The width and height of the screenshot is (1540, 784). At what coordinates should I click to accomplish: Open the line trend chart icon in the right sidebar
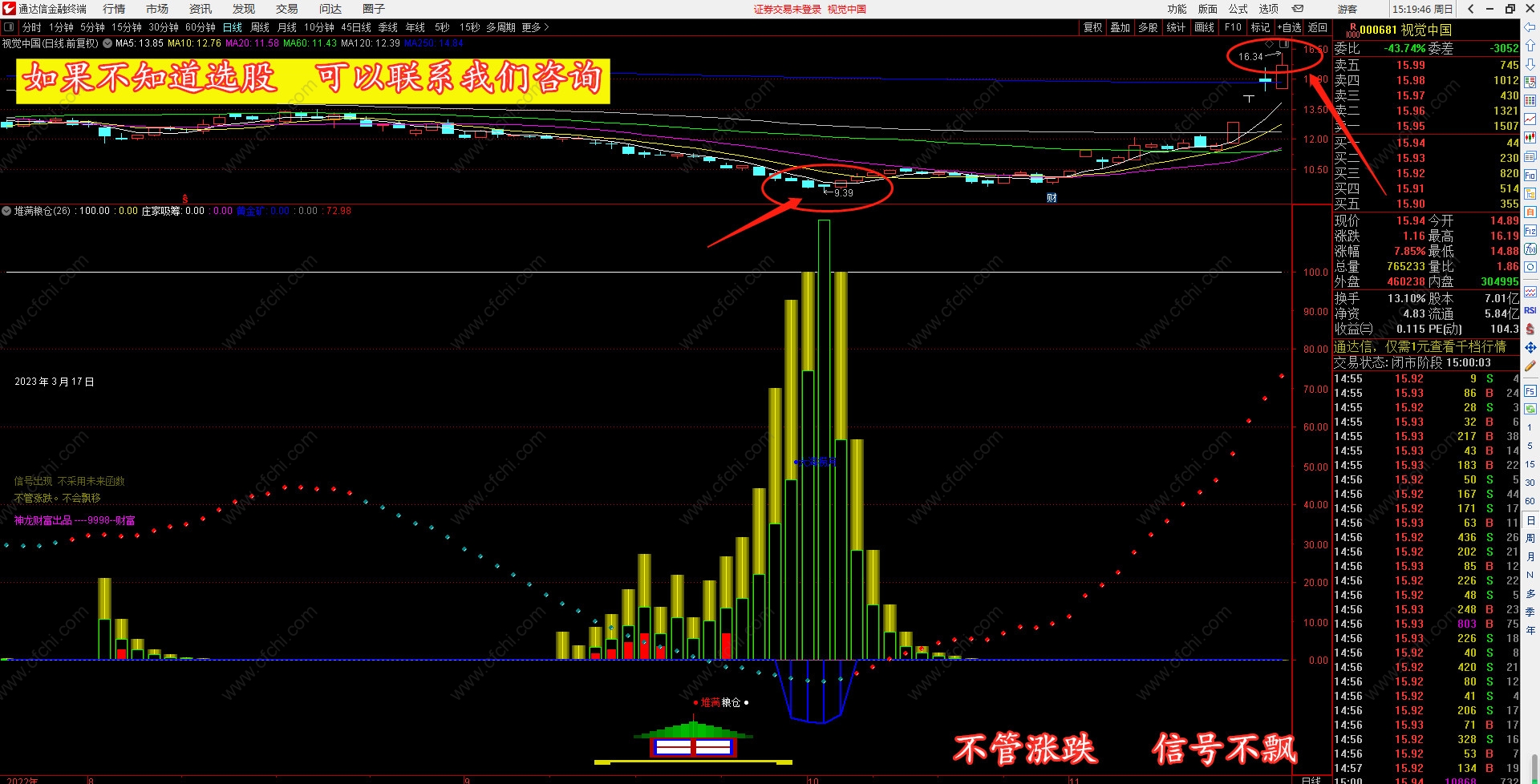[1530, 119]
